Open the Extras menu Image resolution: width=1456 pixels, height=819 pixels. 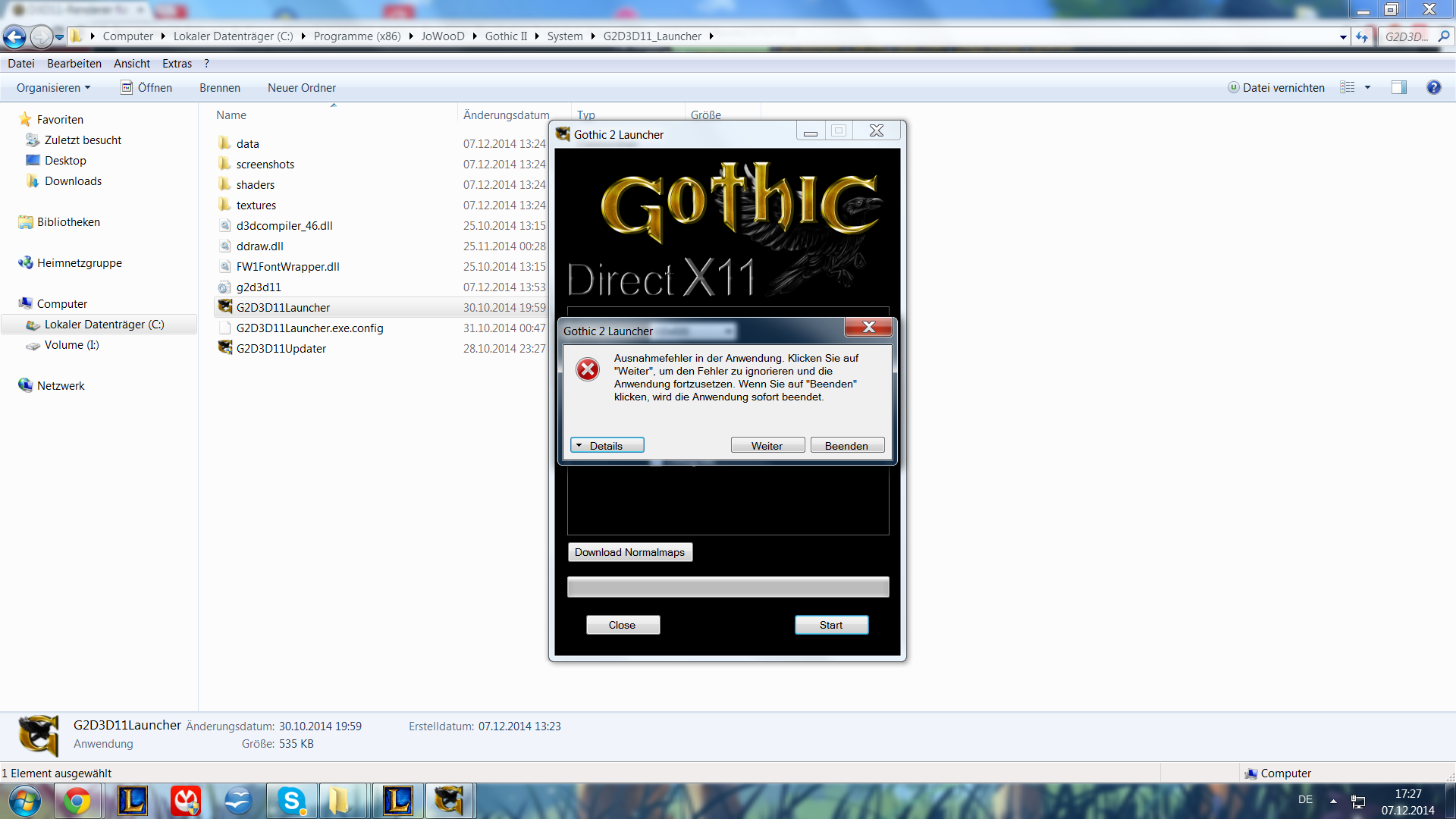[177, 64]
